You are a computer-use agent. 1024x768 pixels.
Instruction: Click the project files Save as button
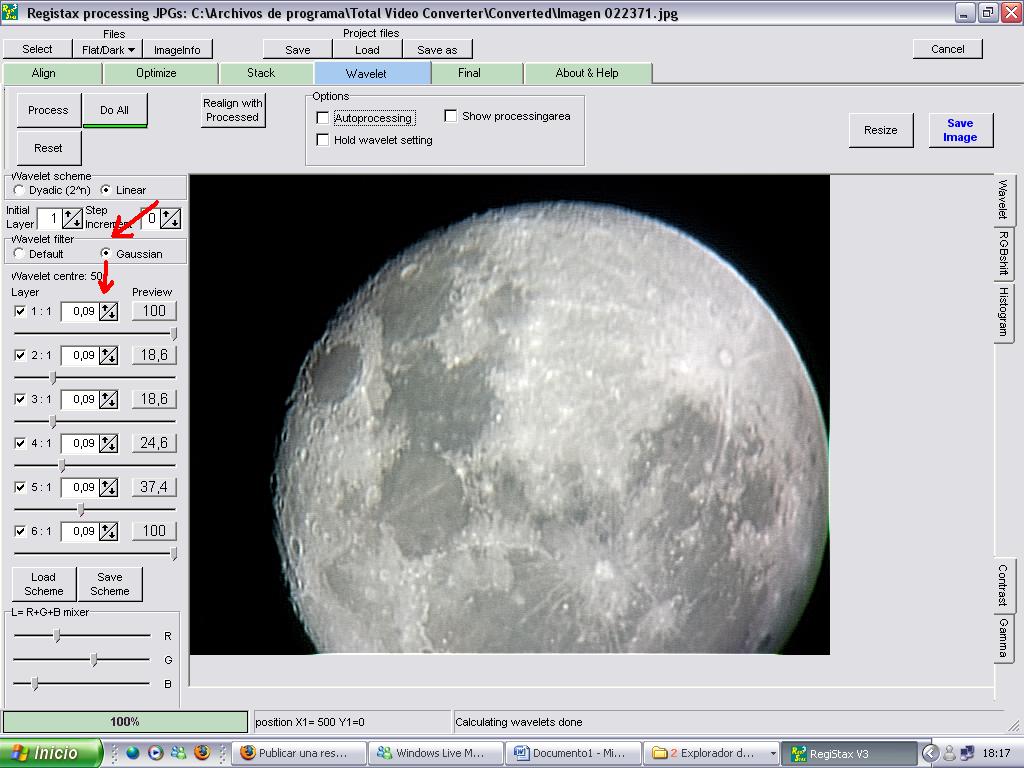click(437, 50)
